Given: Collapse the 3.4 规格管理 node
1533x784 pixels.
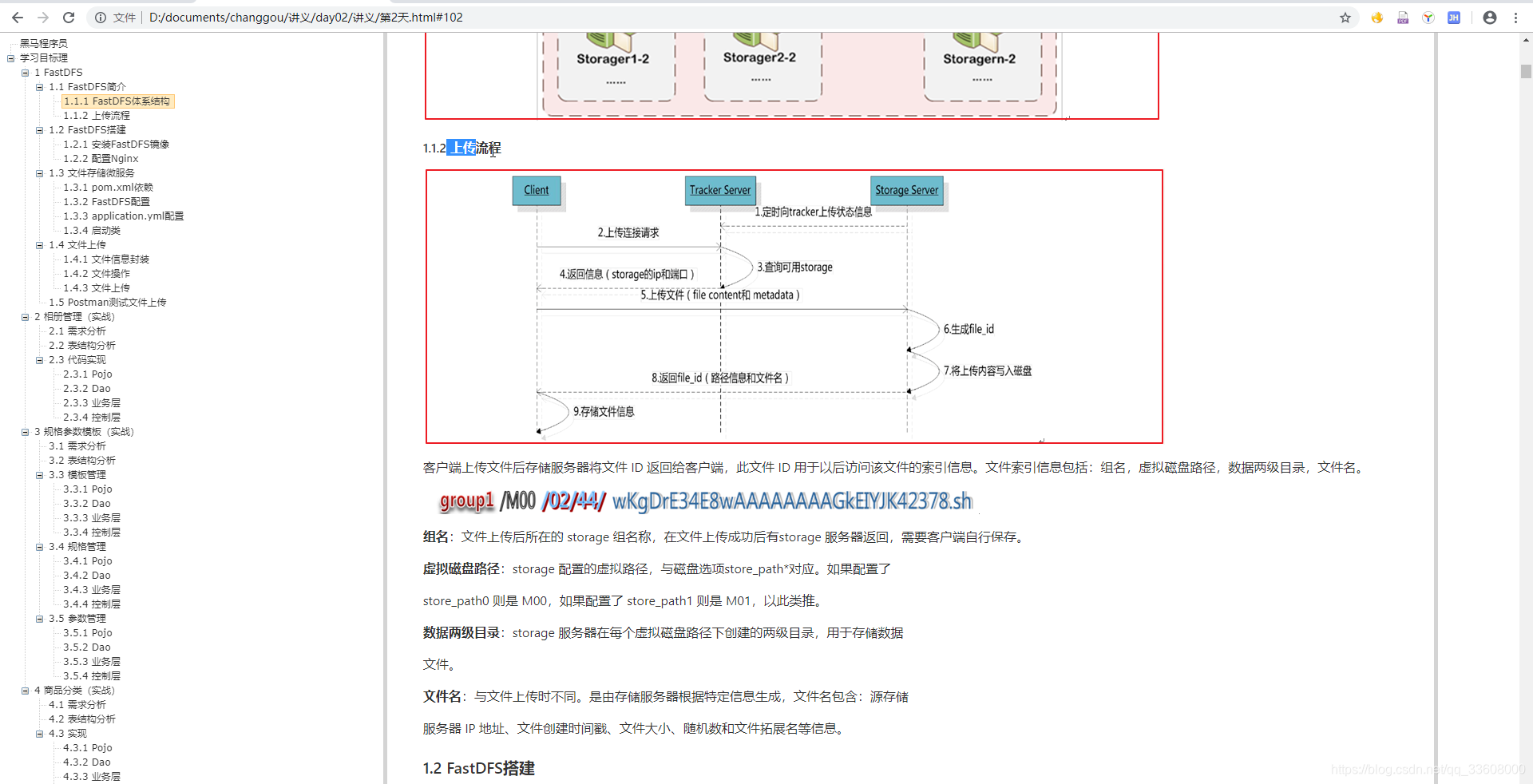Looking at the screenshot, I should click(x=40, y=547).
